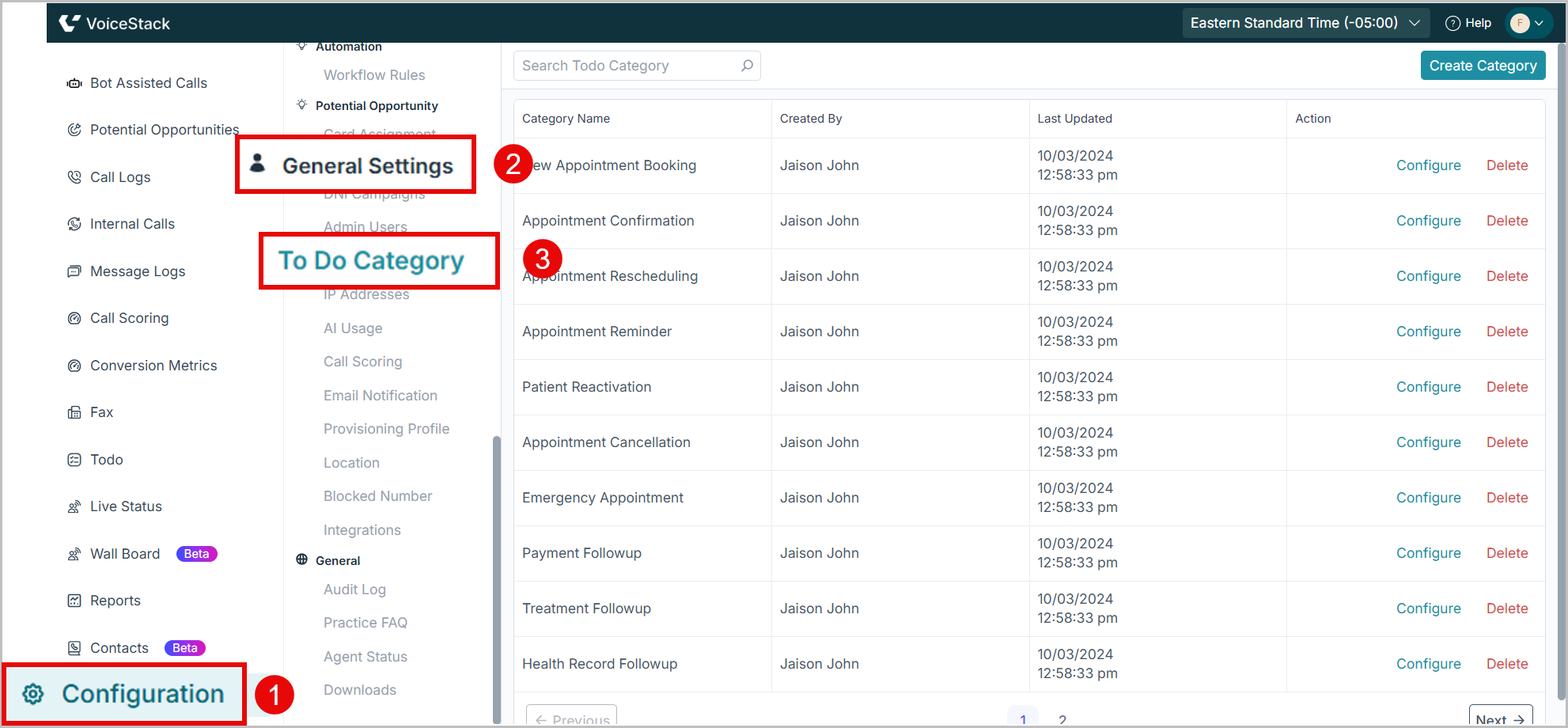The width and height of the screenshot is (1568, 728).
Task: Open Blocked Number settings
Action: pos(377,496)
